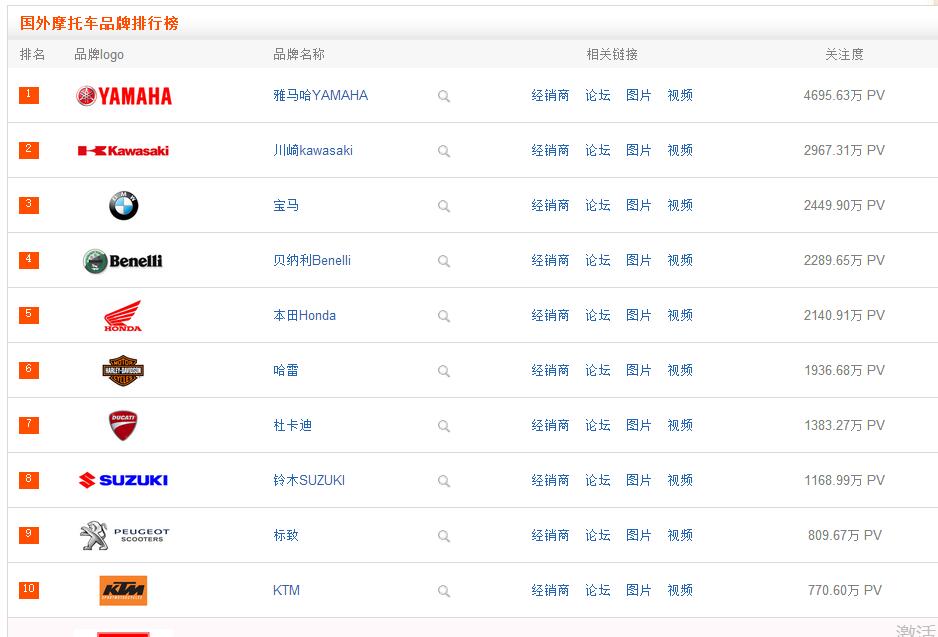
Task: Open the 雅马哈YAMAHA brand name link
Action: 321,96
